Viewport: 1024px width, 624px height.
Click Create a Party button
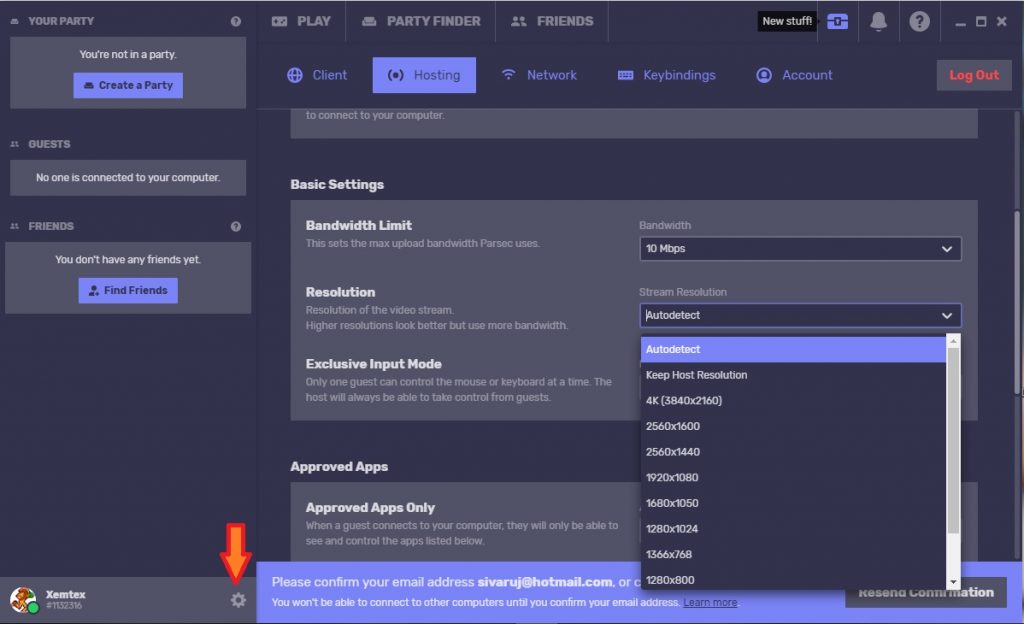click(x=128, y=86)
